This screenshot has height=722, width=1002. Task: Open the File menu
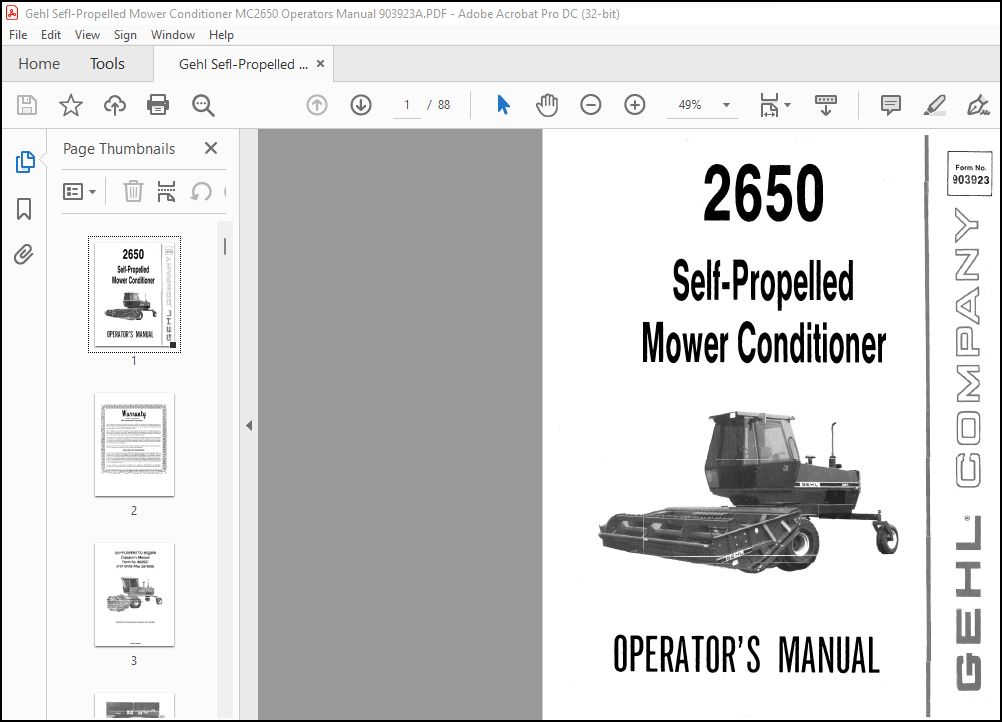(x=18, y=35)
